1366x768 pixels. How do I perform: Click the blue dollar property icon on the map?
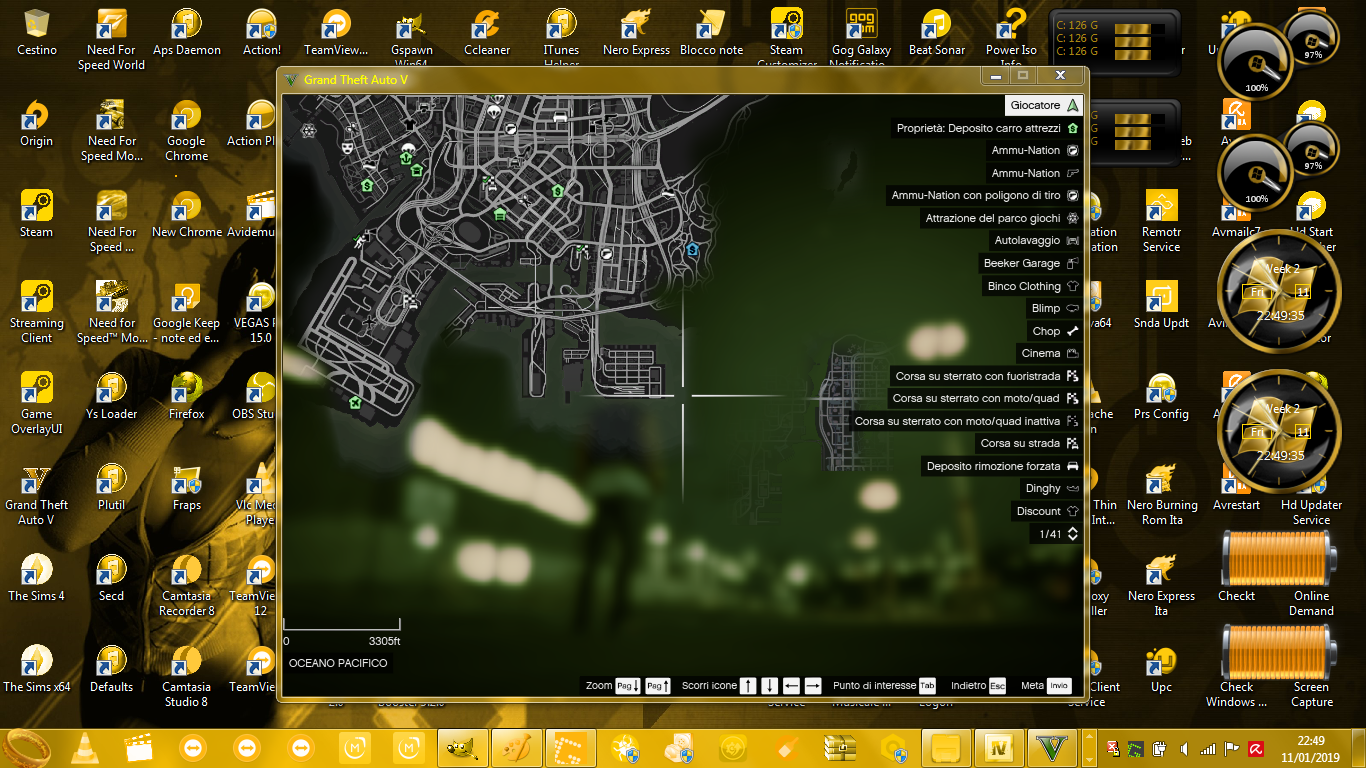pos(692,249)
